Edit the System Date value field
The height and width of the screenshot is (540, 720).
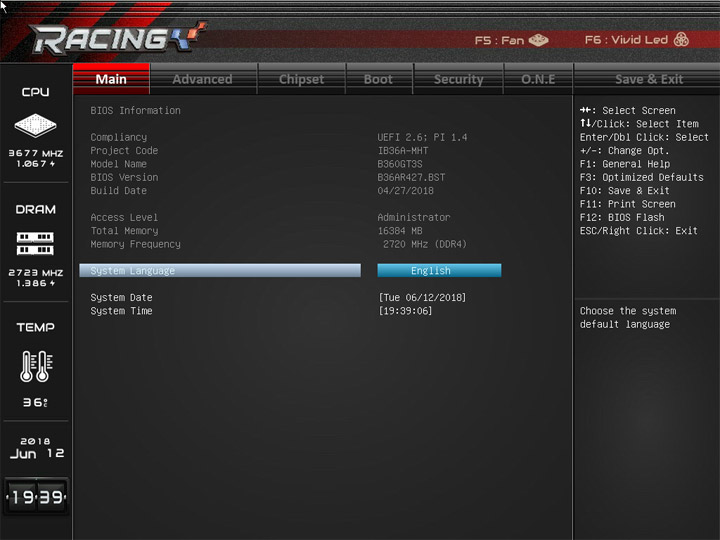422,298
